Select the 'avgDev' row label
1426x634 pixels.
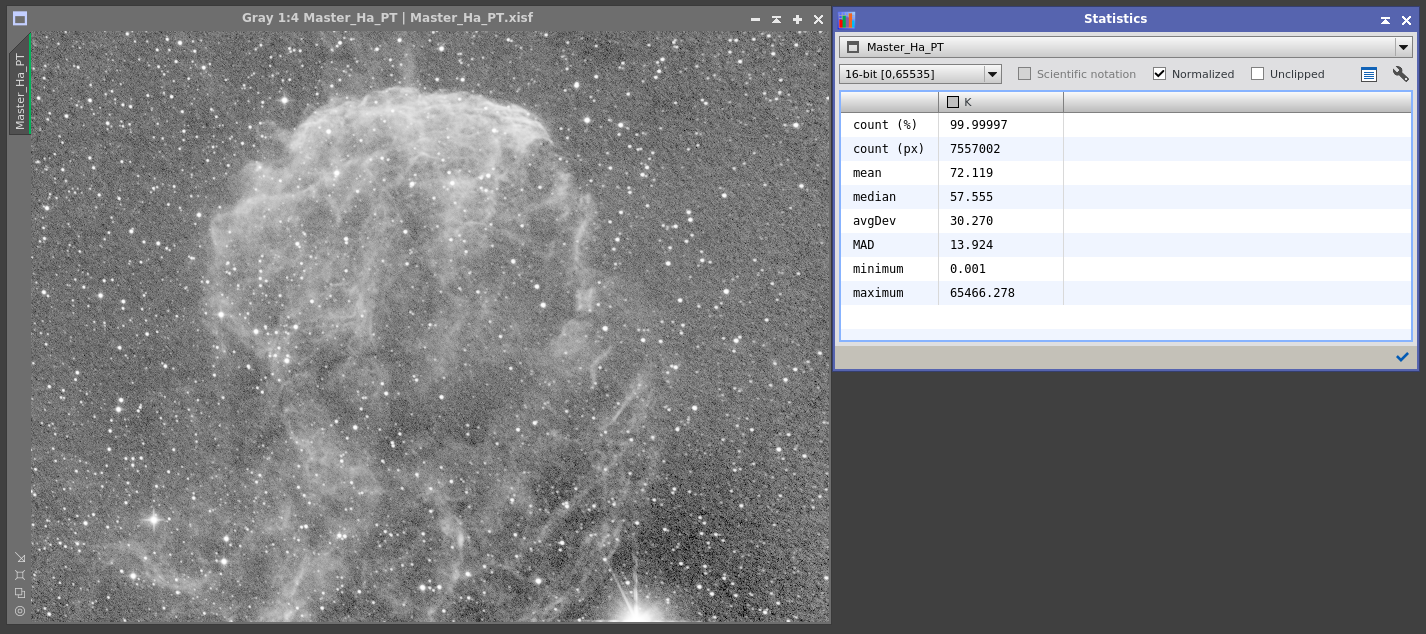874,221
